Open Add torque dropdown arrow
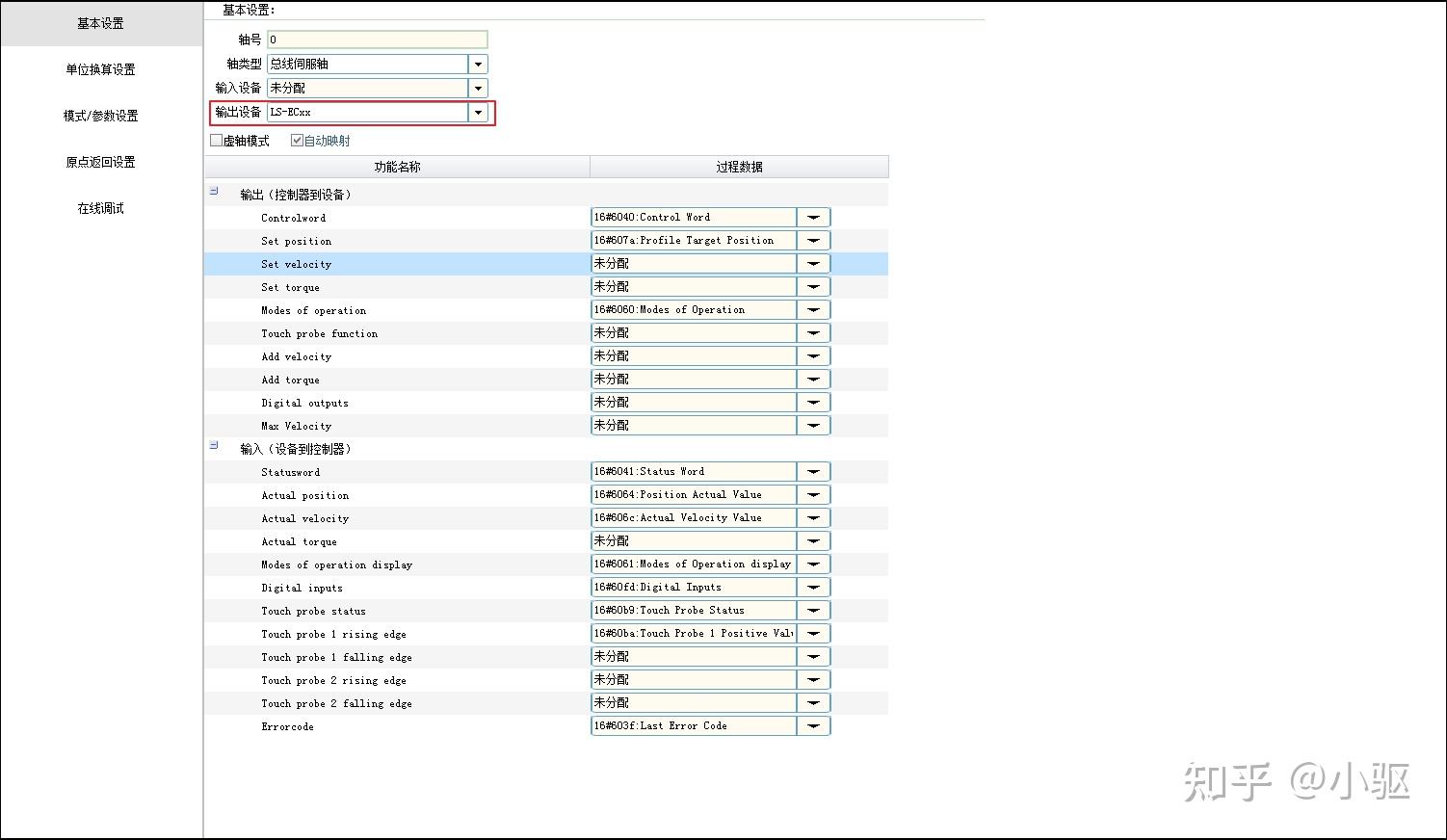 pos(813,380)
